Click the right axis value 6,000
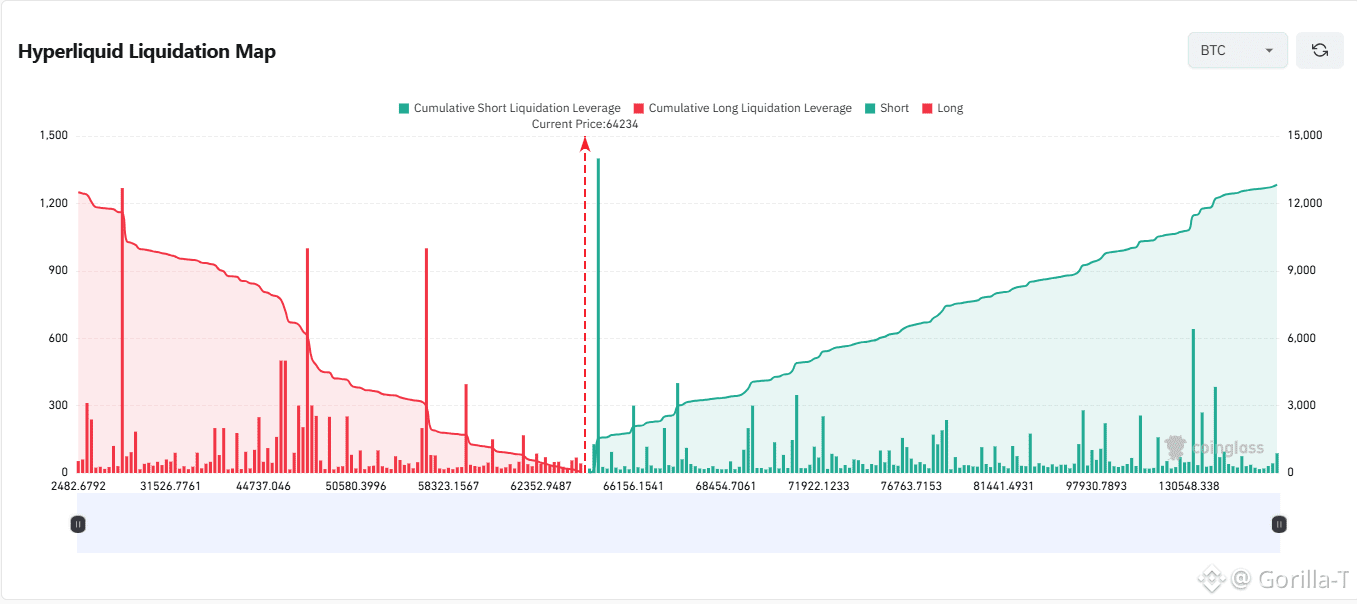Screen dimensions: 1357x604 coord(1302,338)
